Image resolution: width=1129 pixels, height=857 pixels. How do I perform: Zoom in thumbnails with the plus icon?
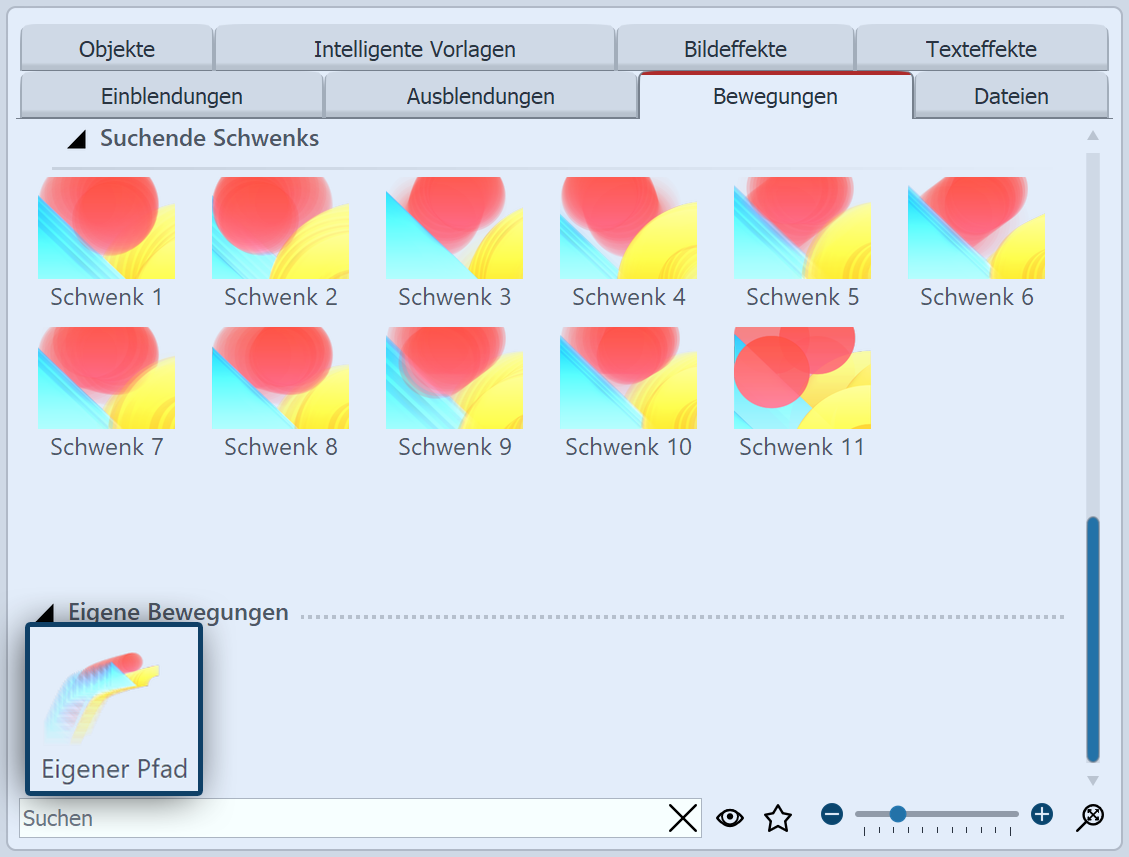[1041, 815]
